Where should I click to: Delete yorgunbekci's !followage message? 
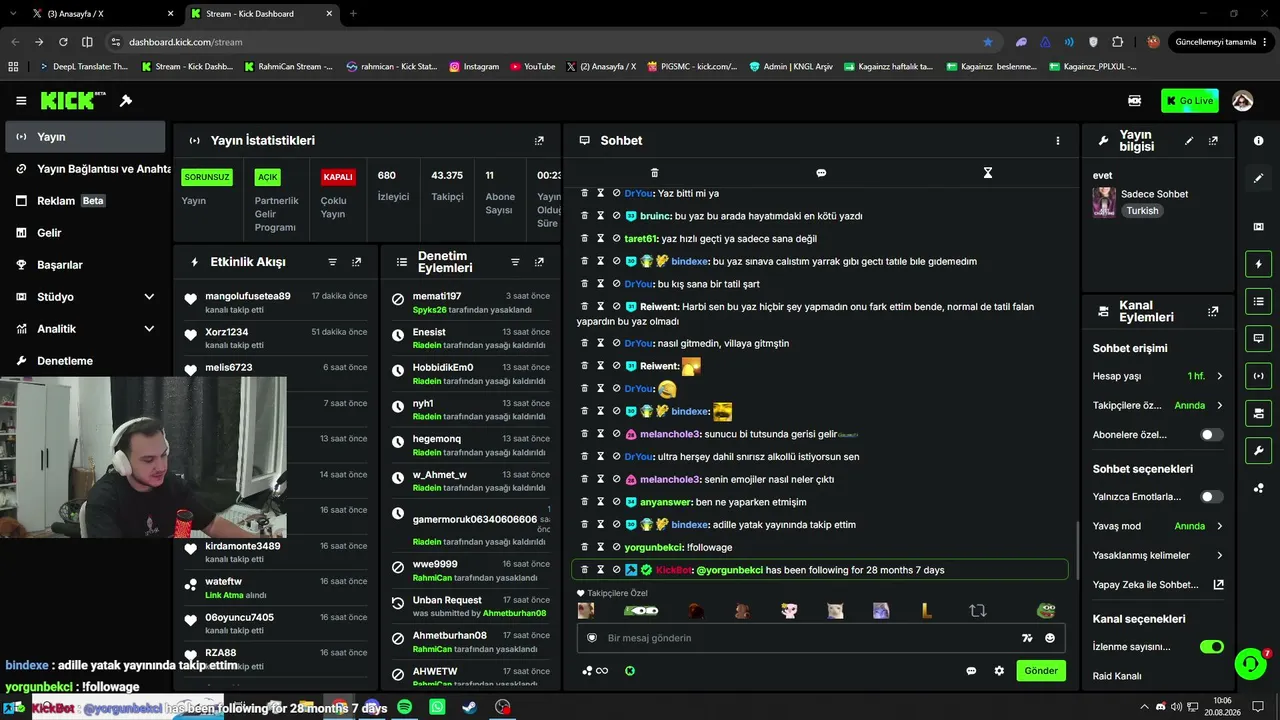coord(585,547)
